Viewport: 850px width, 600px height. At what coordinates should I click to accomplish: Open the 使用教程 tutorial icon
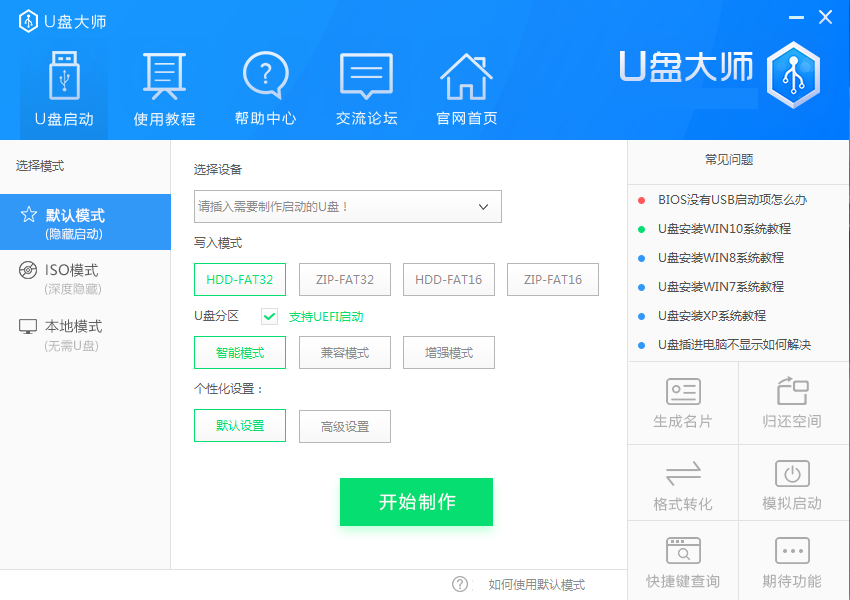(164, 88)
